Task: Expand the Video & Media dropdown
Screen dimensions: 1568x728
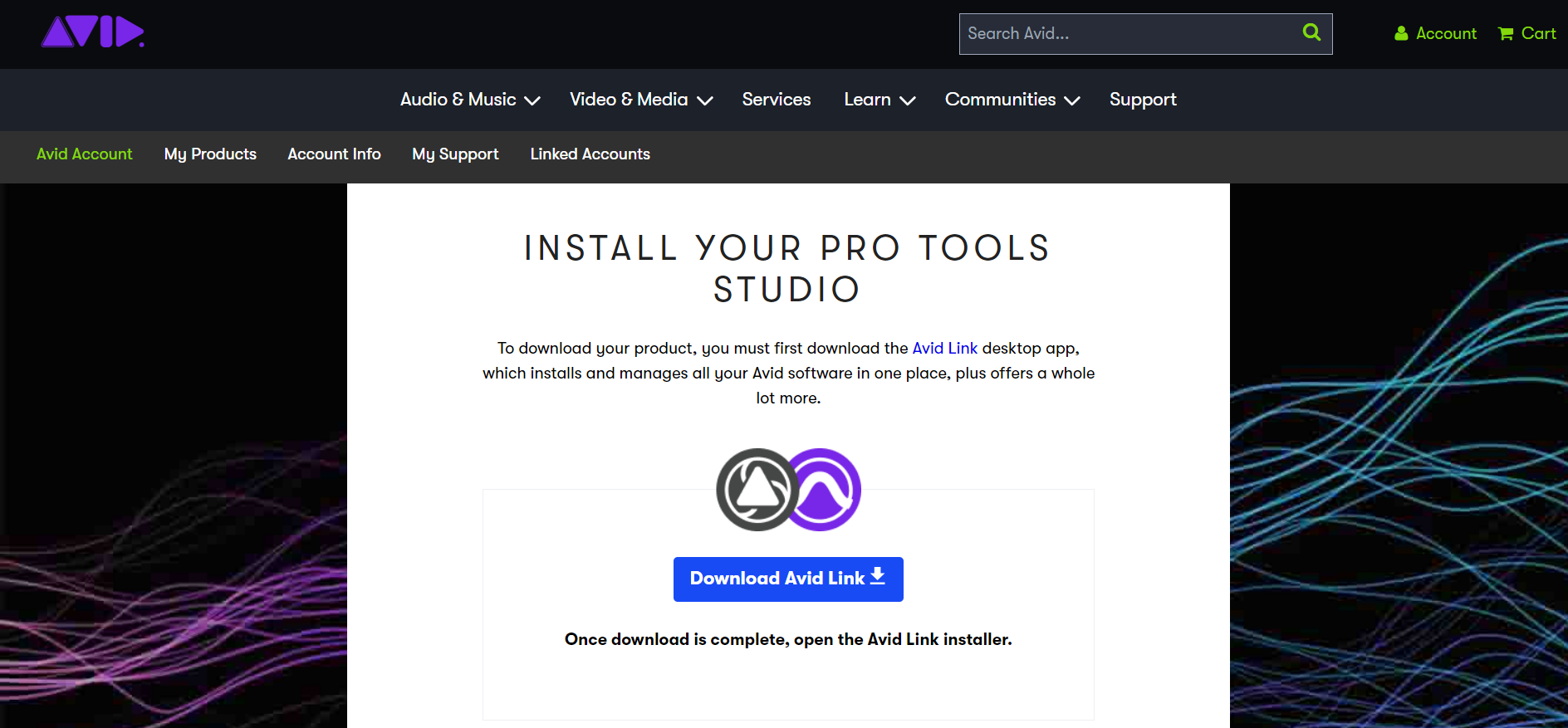Action: (641, 100)
